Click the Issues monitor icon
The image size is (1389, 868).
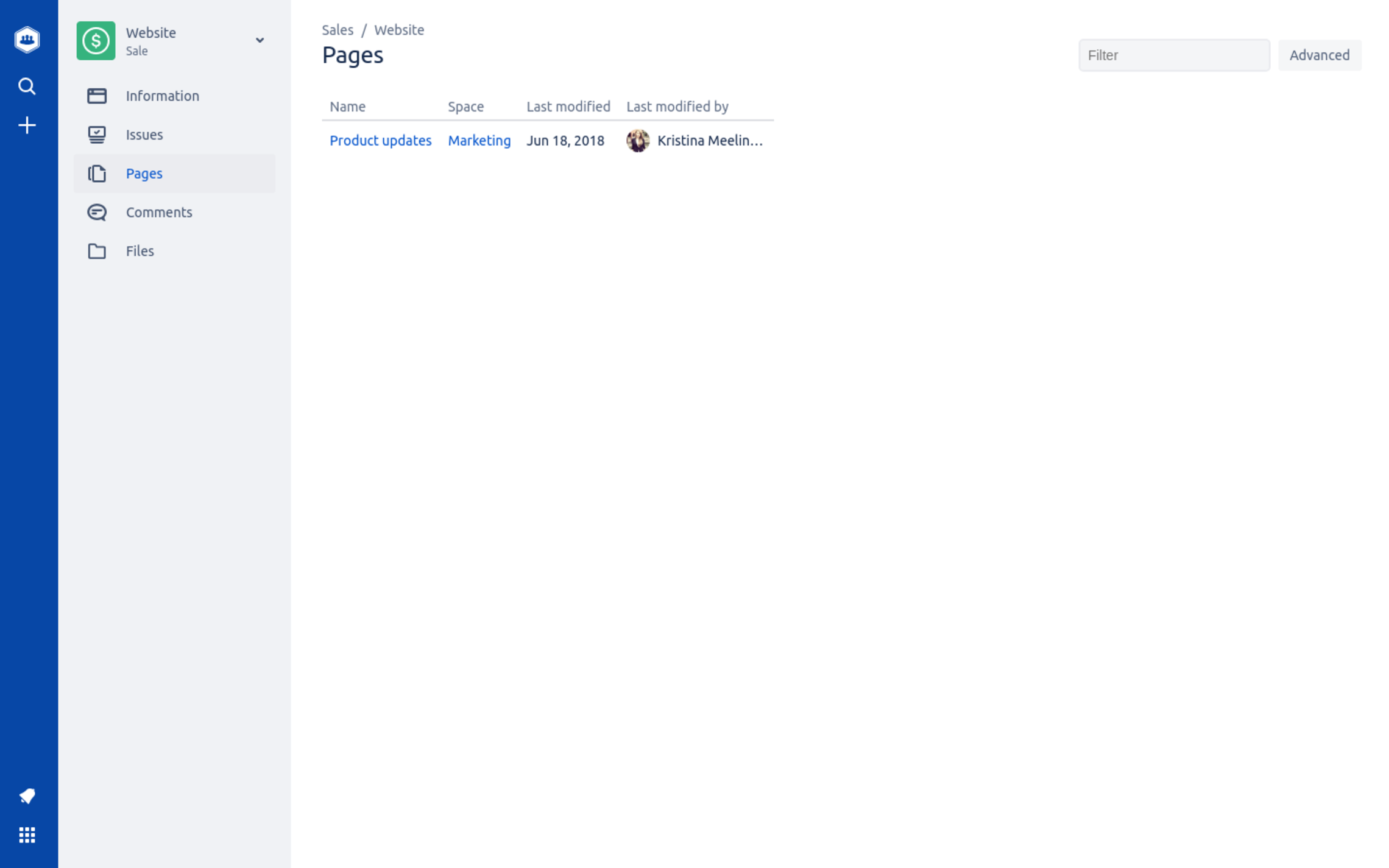pyautogui.click(x=97, y=135)
